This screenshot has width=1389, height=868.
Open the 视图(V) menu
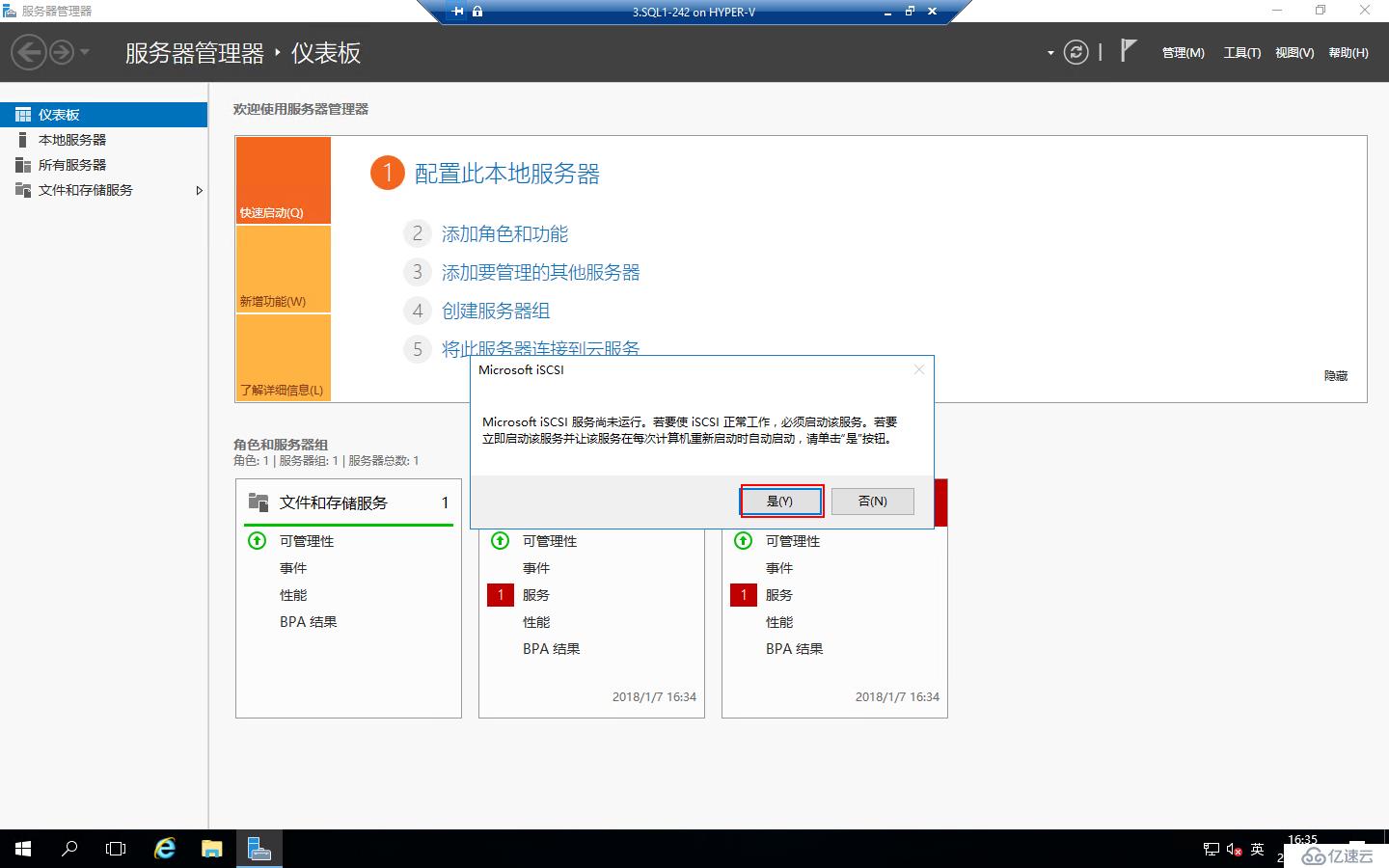(1294, 53)
